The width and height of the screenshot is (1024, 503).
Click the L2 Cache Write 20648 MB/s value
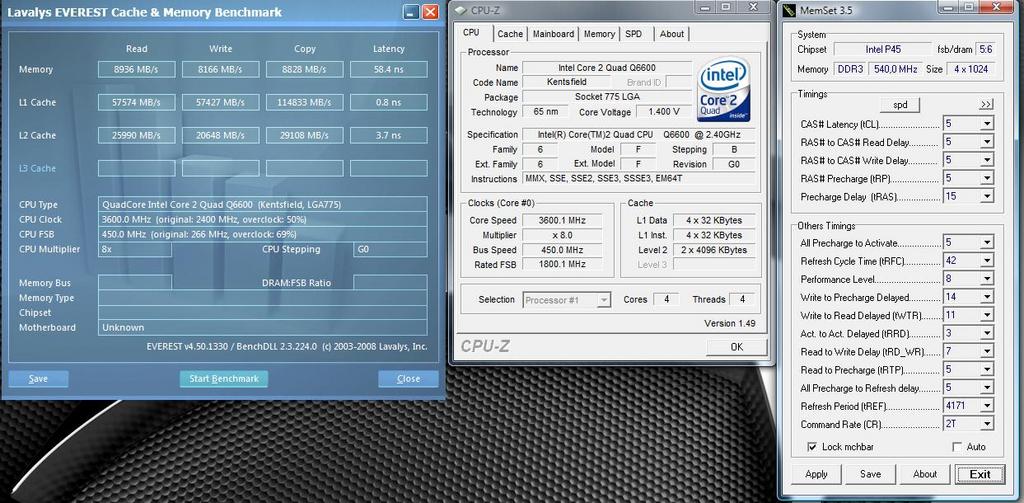pyautogui.click(x=220, y=135)
